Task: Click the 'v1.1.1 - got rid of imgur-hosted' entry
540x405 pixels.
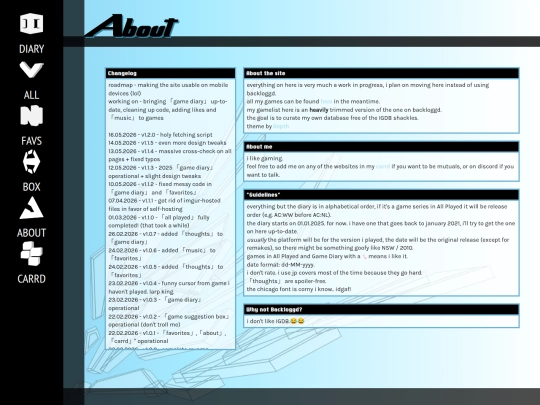Action: pos(164,205)
